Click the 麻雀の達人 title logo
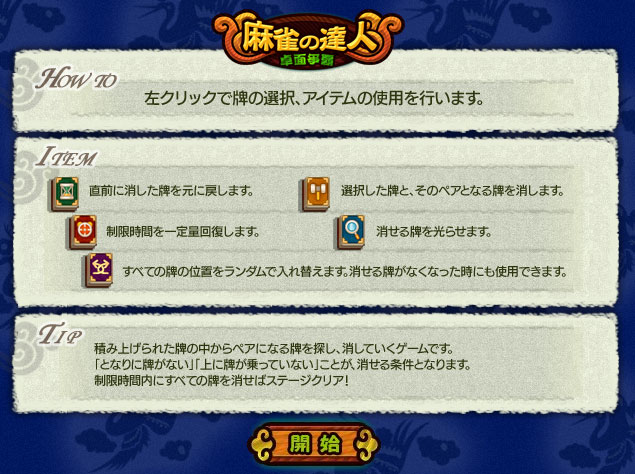635x474 pixels. pos(308,39)
